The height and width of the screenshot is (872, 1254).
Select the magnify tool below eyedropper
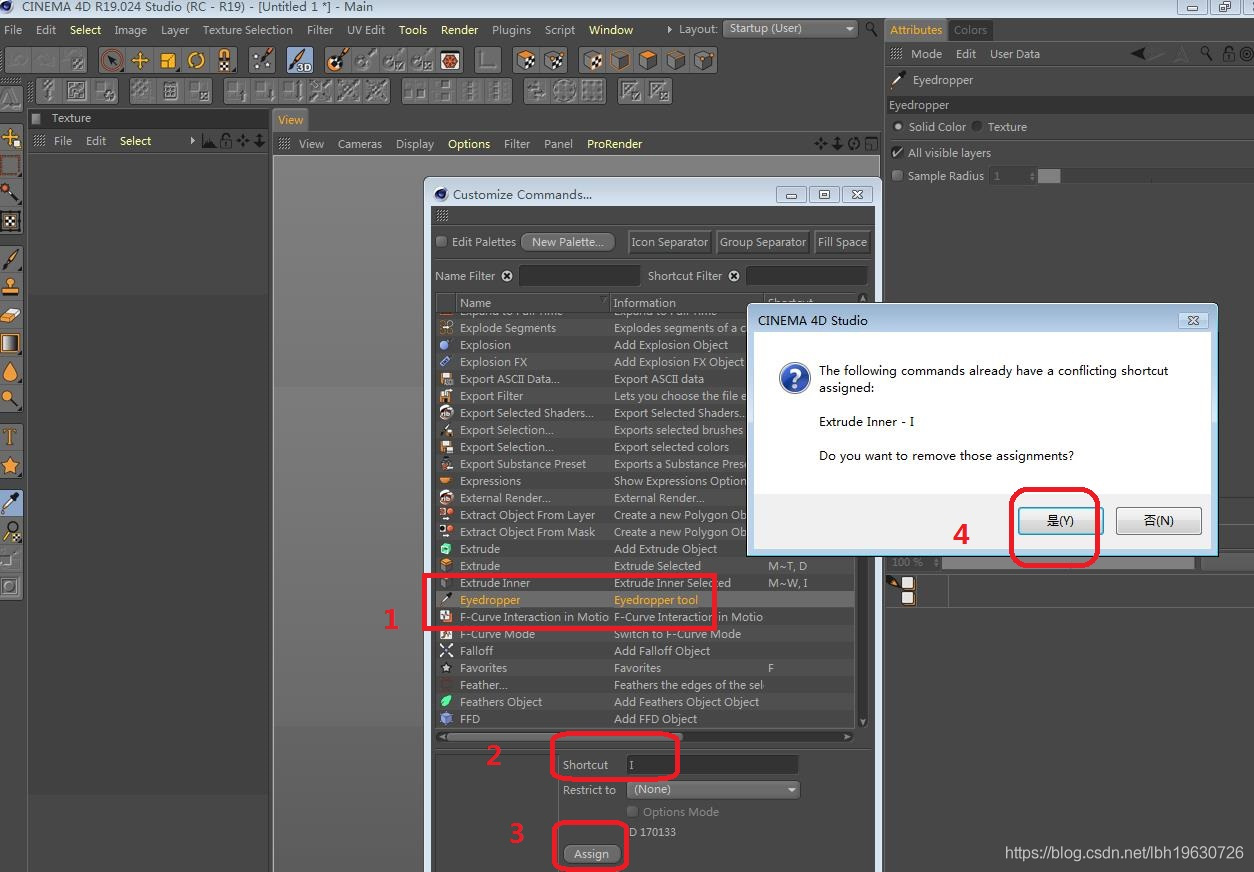tap(11, 531)
